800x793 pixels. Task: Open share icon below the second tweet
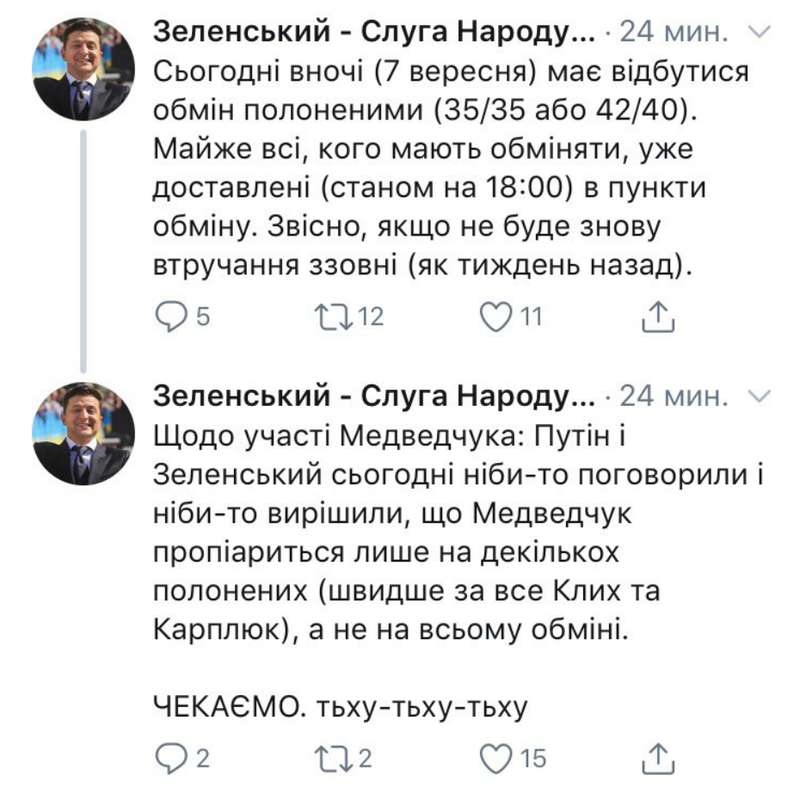[658, 755]
